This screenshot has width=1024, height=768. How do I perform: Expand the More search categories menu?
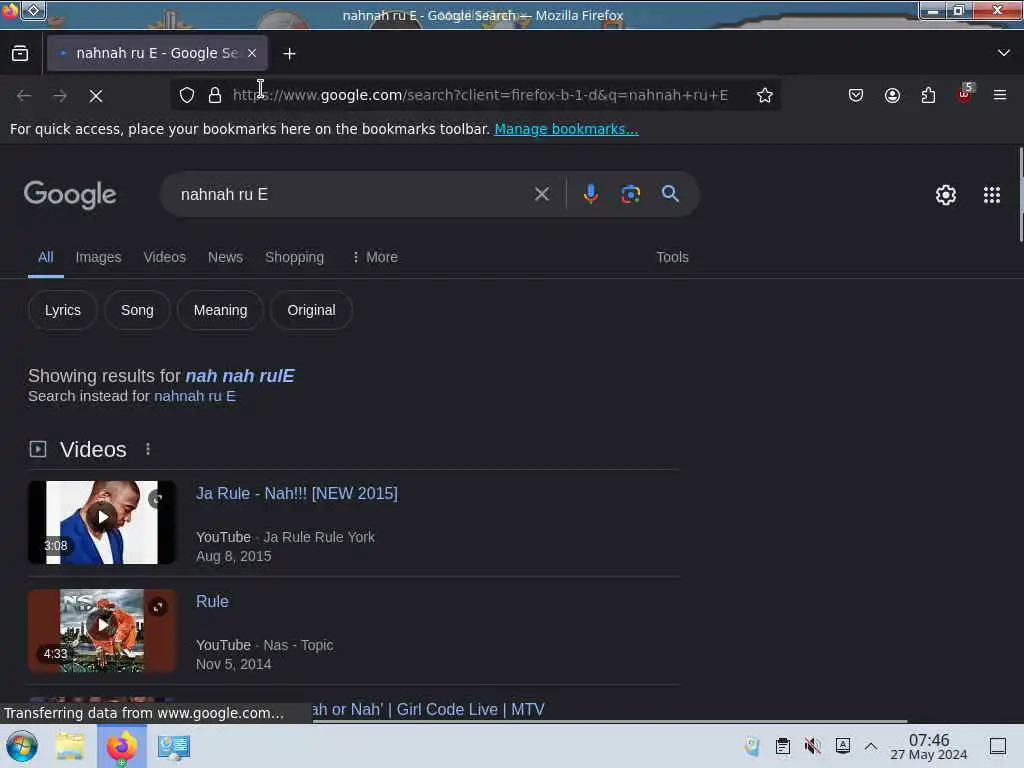click(375, 257)
